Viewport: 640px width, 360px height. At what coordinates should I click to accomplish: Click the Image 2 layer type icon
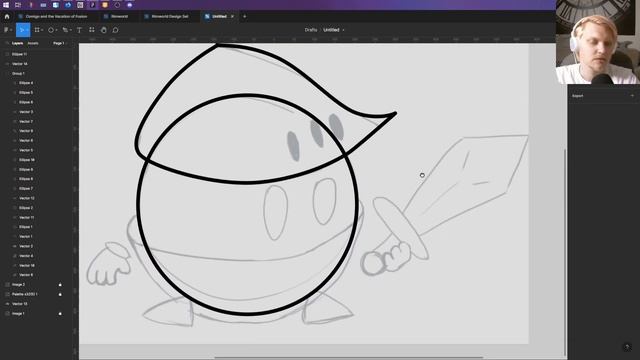pos(7,284)
